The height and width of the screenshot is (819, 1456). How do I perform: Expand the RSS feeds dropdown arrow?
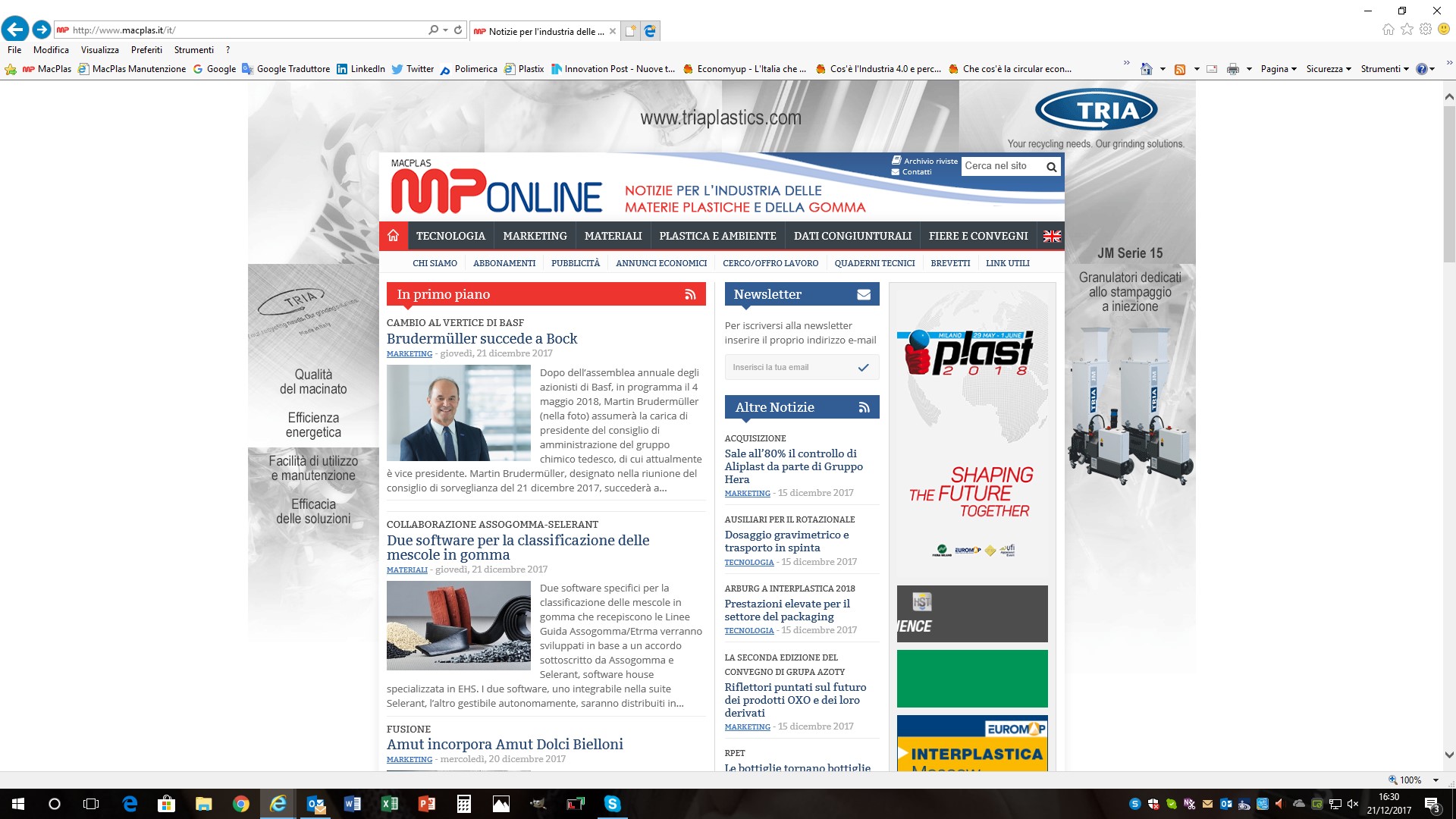pos(1197,69)
